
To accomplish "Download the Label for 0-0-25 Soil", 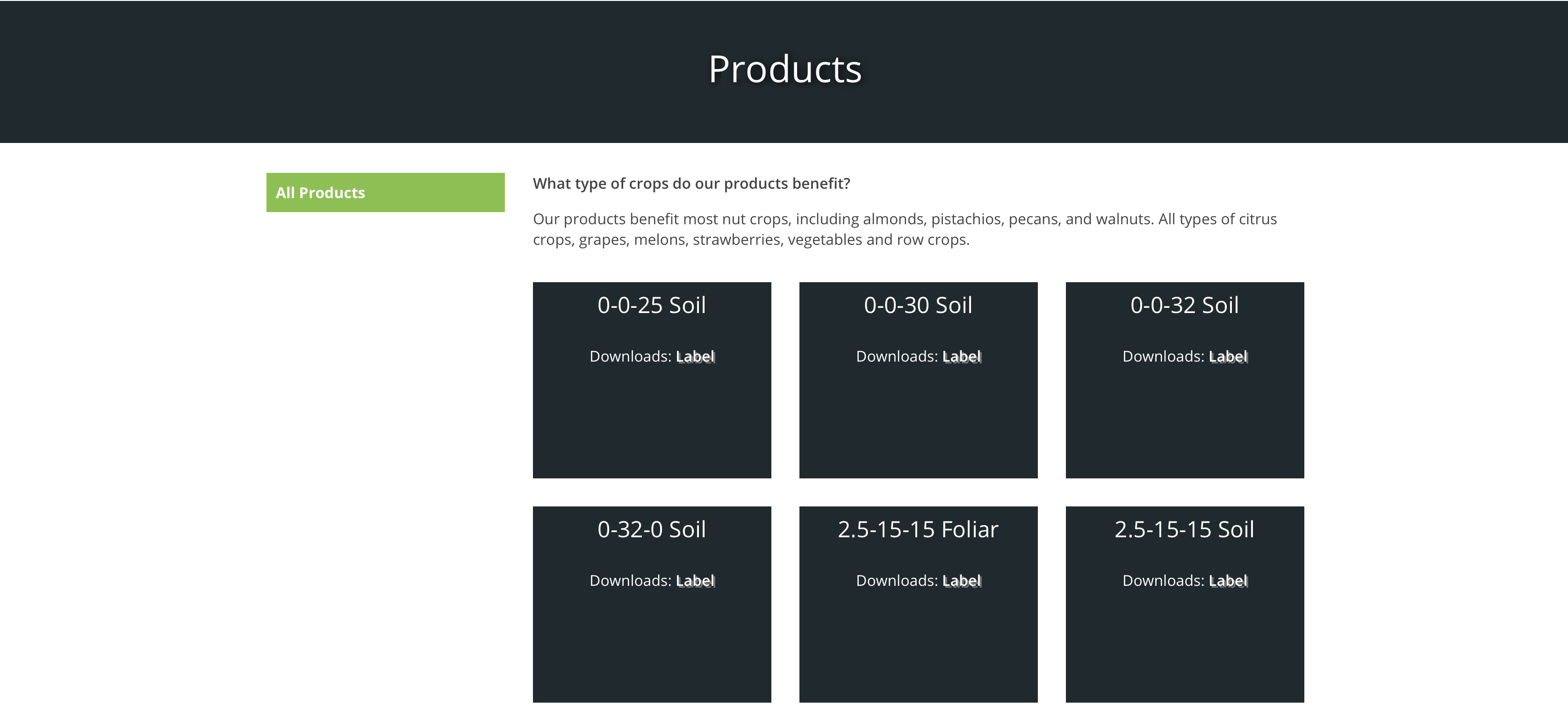I will (x=695, y=356).
